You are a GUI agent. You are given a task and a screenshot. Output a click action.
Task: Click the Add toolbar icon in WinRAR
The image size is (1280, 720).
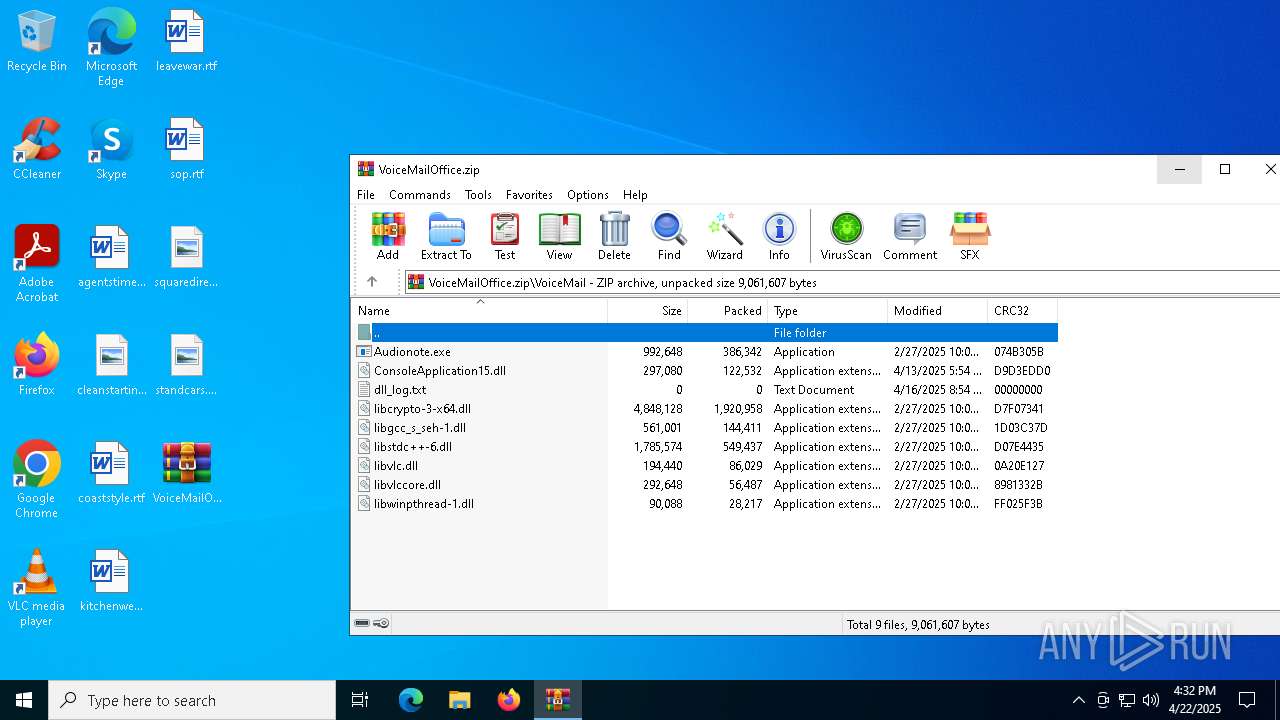388,236
